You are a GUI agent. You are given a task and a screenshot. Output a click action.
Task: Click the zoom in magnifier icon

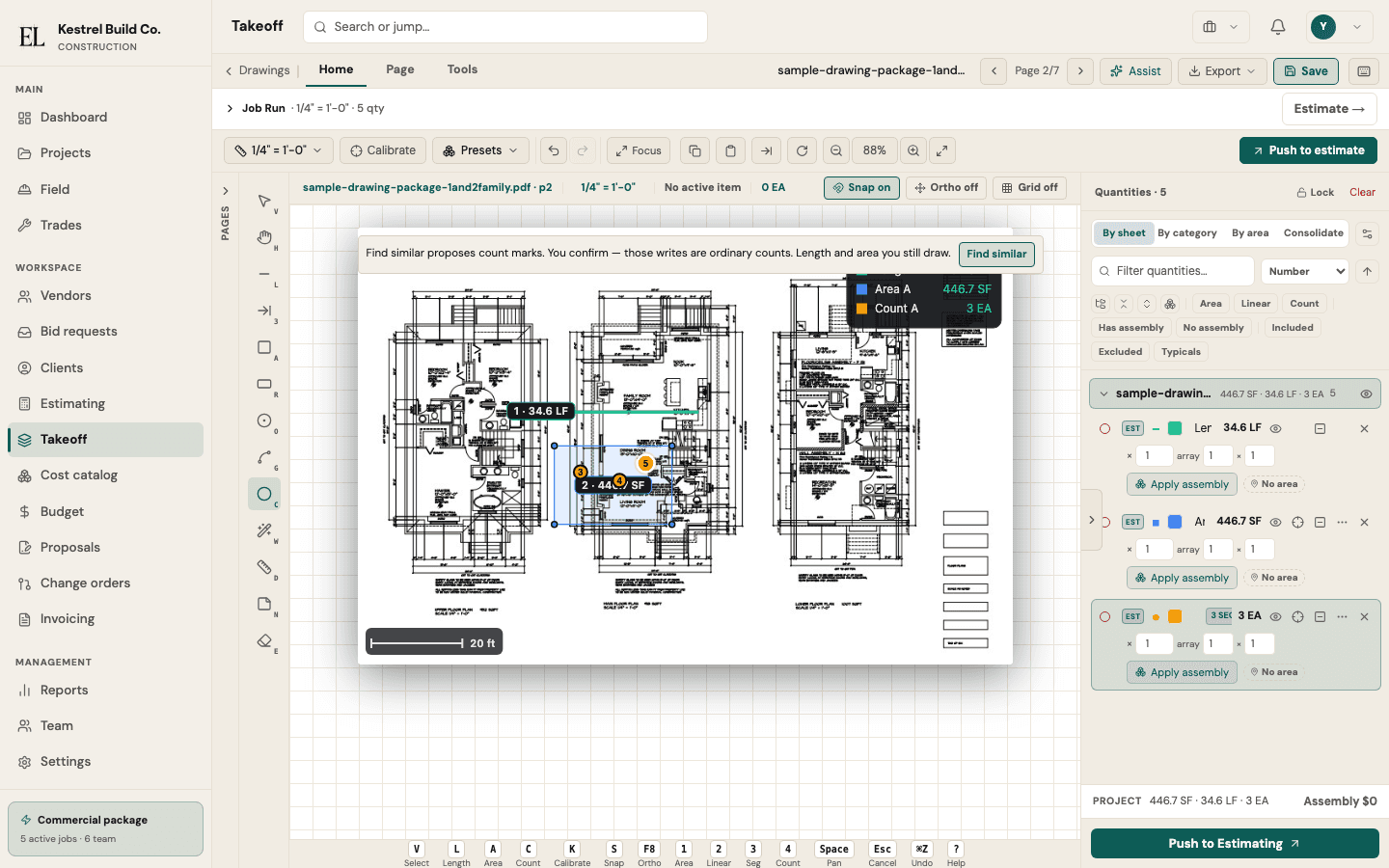tap(913, 150)
